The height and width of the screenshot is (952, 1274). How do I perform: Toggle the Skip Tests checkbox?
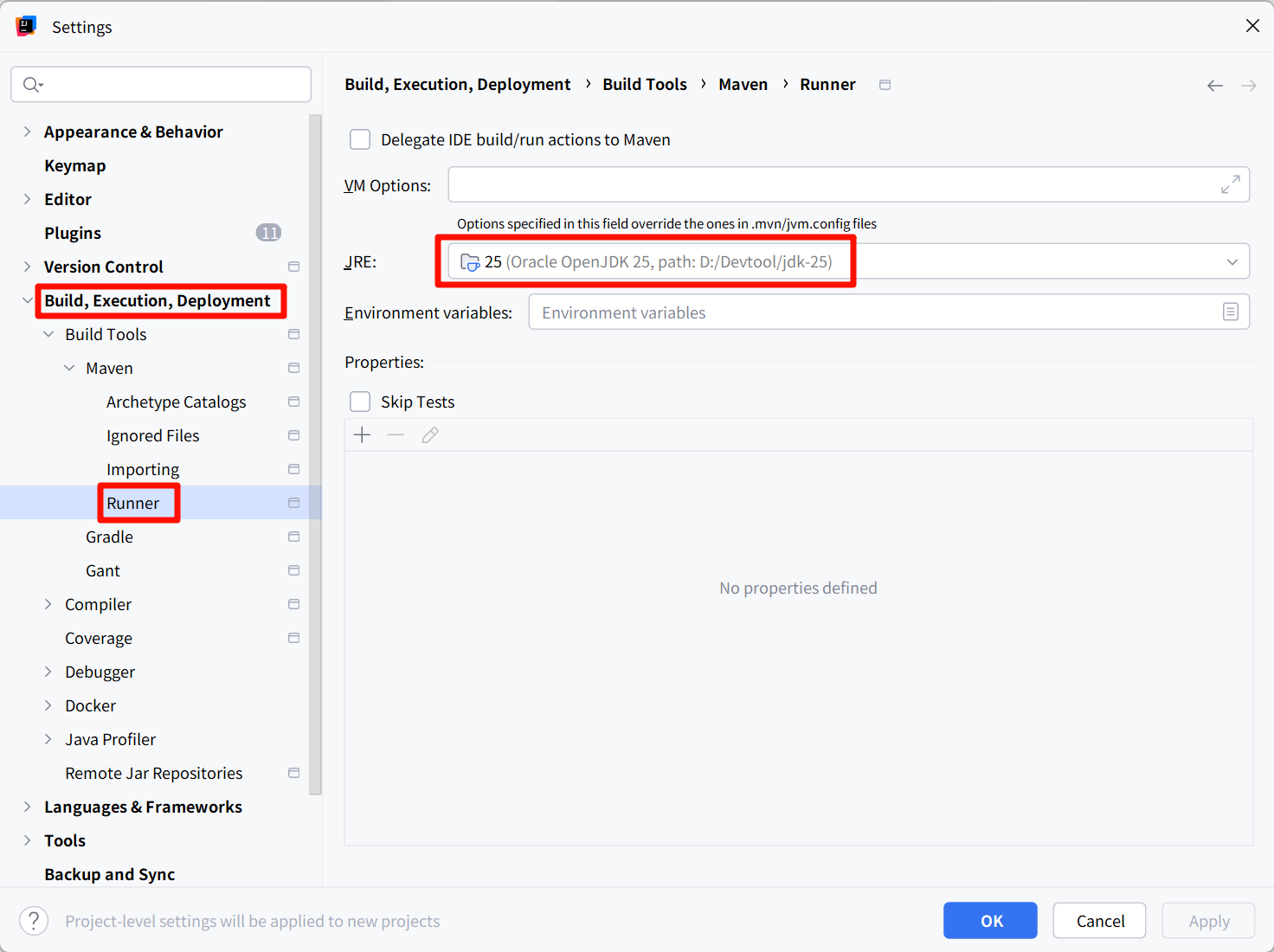point(360,402)
